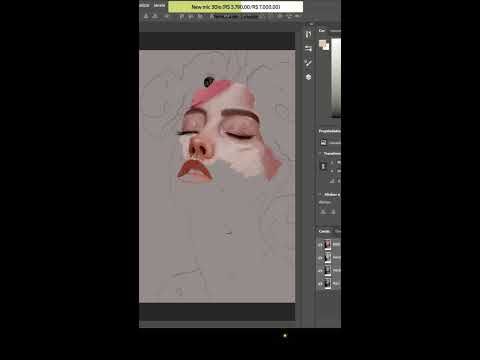
Task: Click the second align button under Alinhar
Action: (333, 212)
